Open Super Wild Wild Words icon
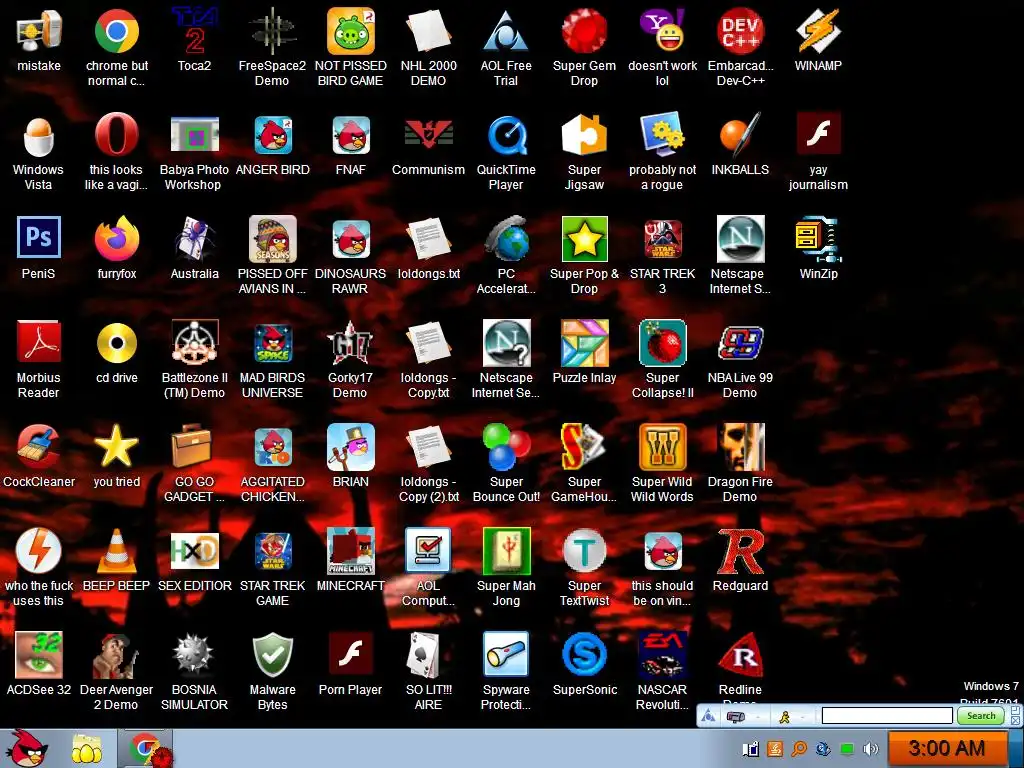This screenshot has height=768, width=1024. pyautogui.click(x=662, y=447)
